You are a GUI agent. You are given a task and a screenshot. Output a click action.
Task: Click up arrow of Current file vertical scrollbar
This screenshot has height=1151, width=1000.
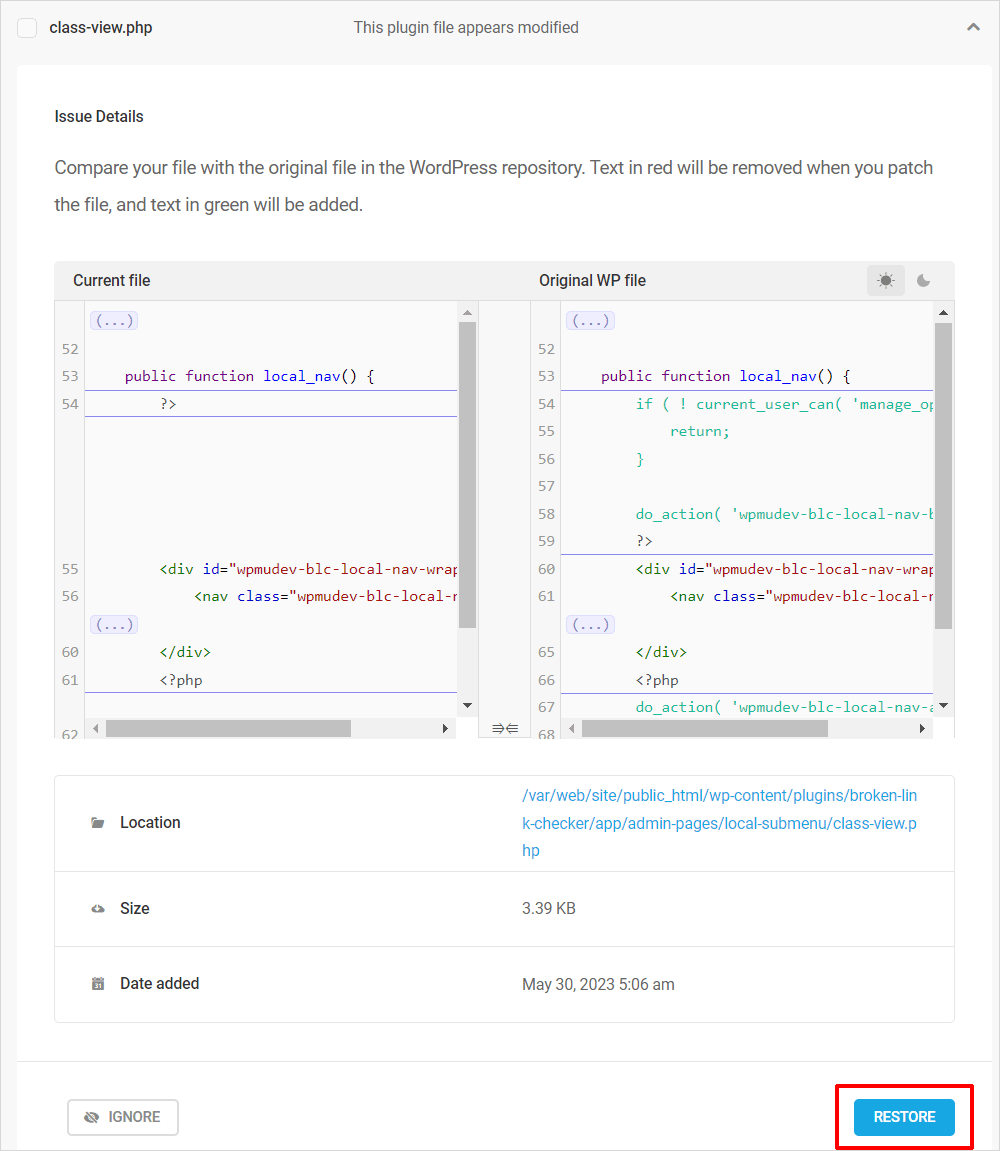coord(467,312)
